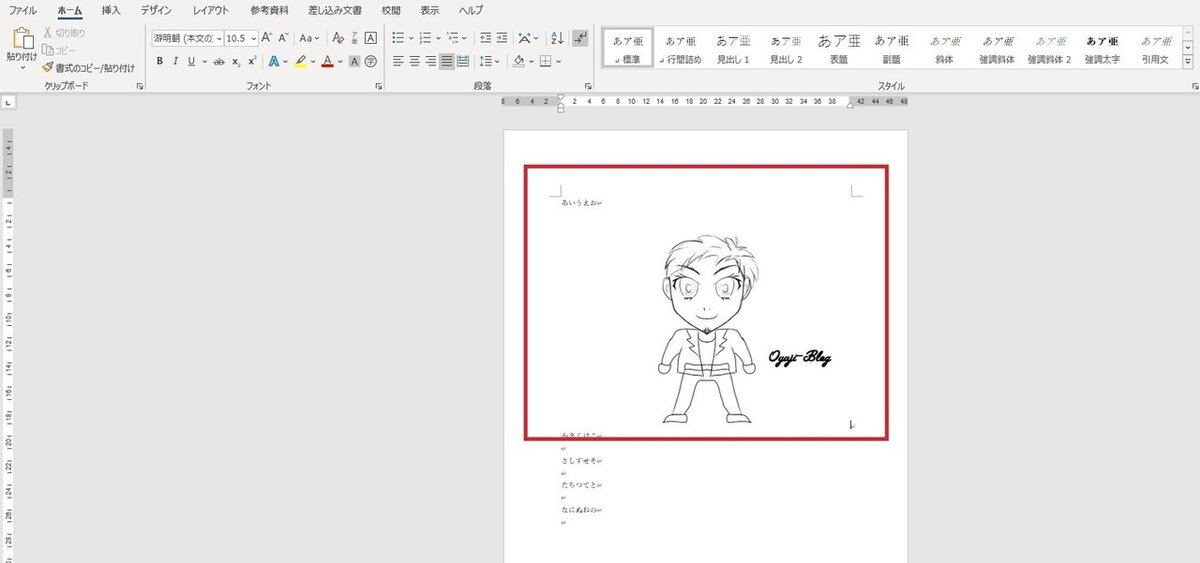Click the Format Painter (書式のコピー/貼り付け) button
The image size is (1200, 563).
88,68
